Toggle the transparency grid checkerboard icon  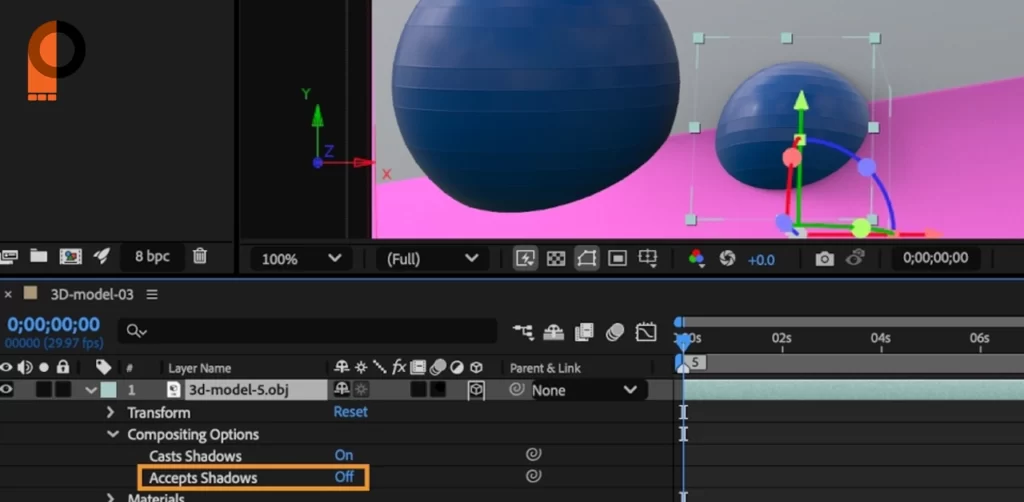coord(556,259)
